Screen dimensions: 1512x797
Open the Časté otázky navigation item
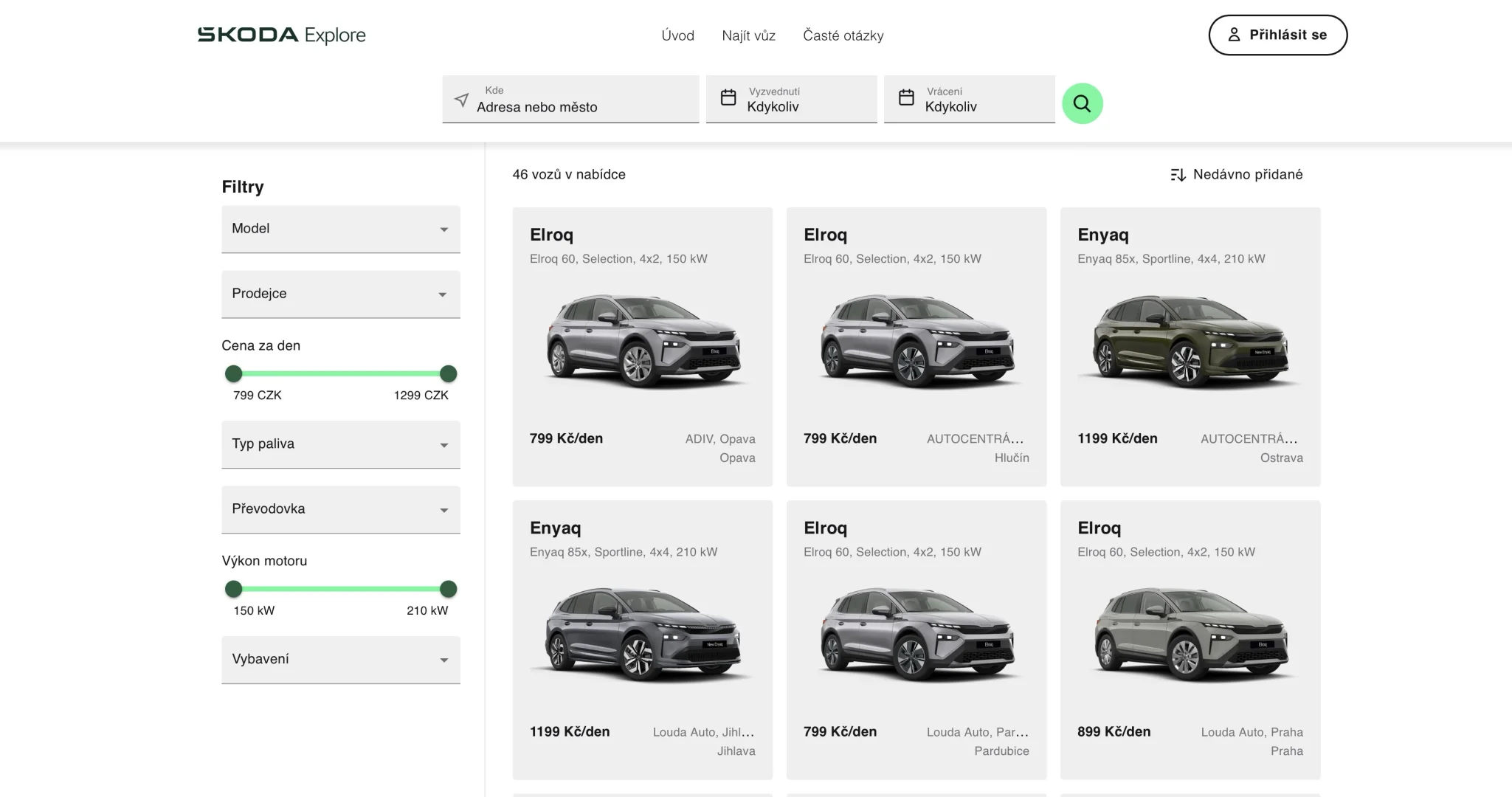pyautogui.click(x=843, y=35)
